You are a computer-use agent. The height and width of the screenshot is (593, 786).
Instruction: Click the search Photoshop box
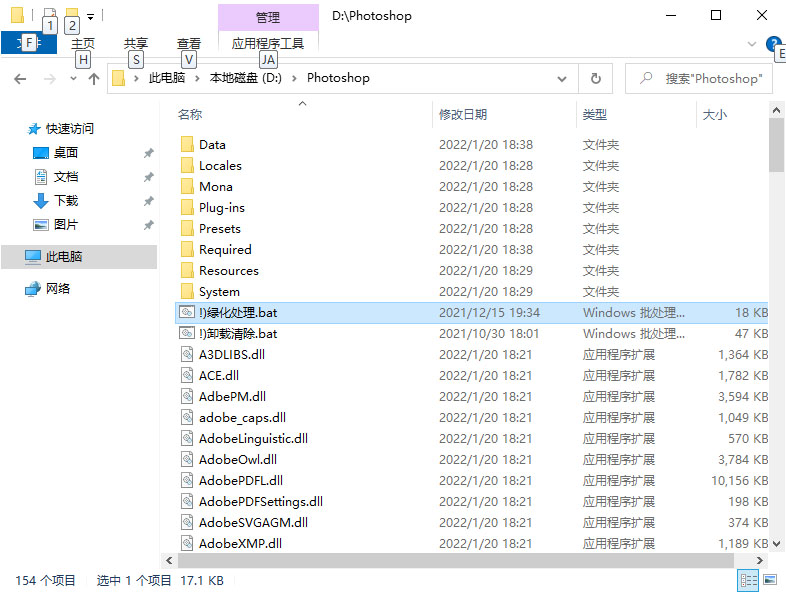click(x=699, y=79)
